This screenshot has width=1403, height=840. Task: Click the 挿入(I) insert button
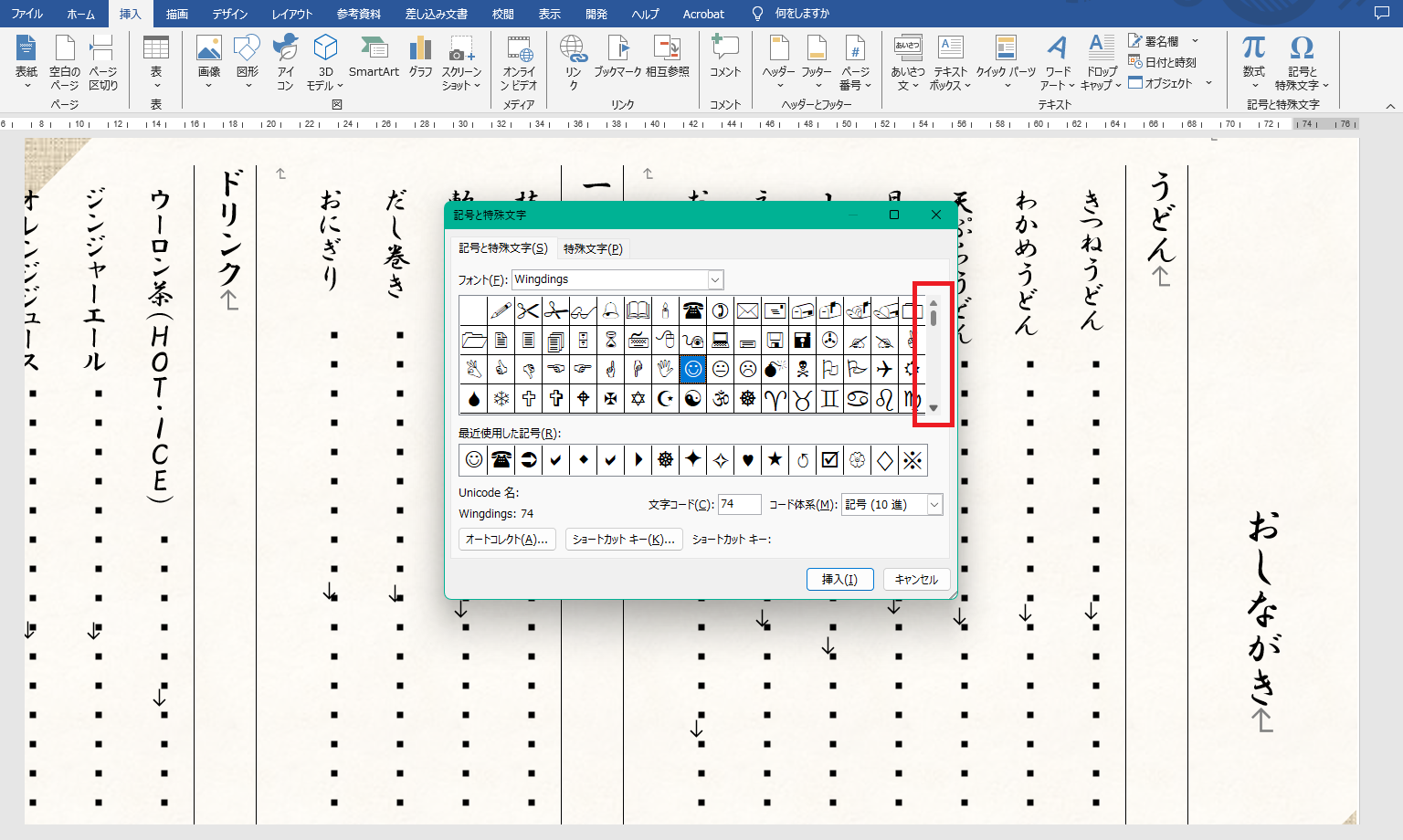coord(839,579)
